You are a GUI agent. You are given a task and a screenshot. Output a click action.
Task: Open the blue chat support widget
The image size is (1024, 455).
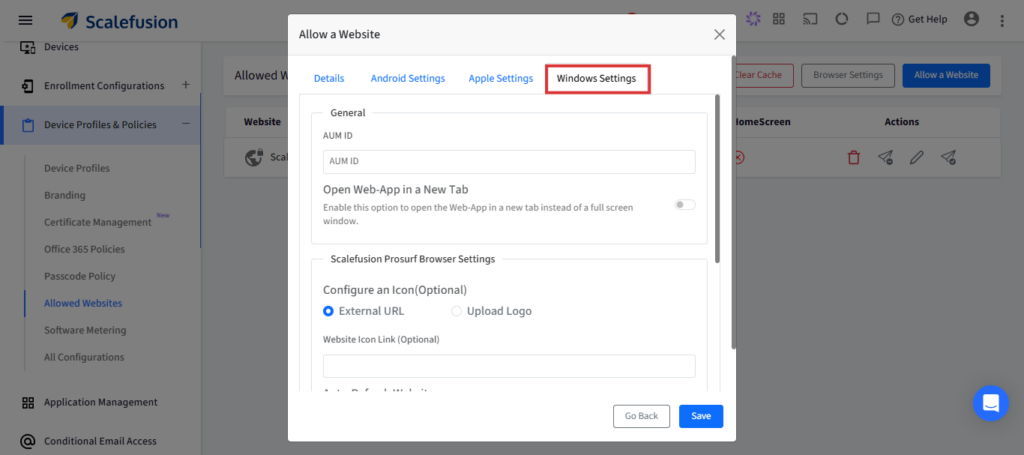991,403
